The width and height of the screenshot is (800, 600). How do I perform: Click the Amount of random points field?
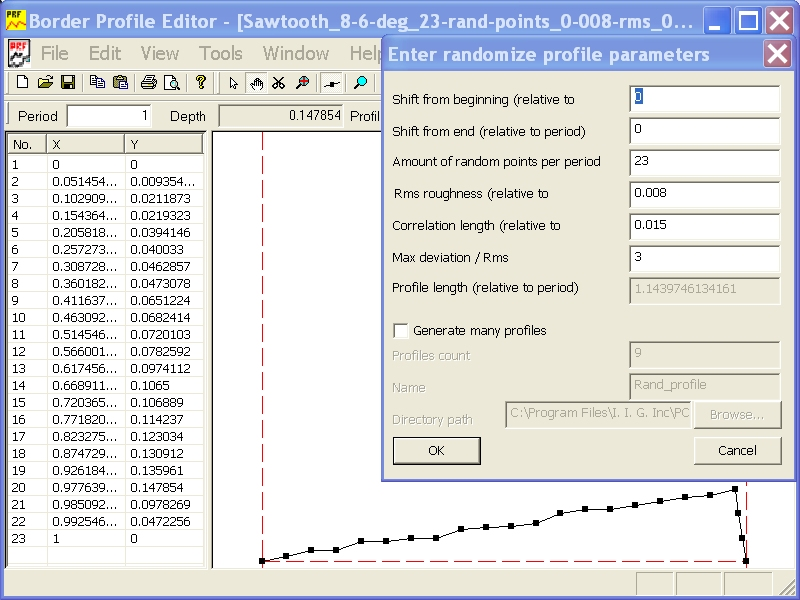(x=705, y=162)
